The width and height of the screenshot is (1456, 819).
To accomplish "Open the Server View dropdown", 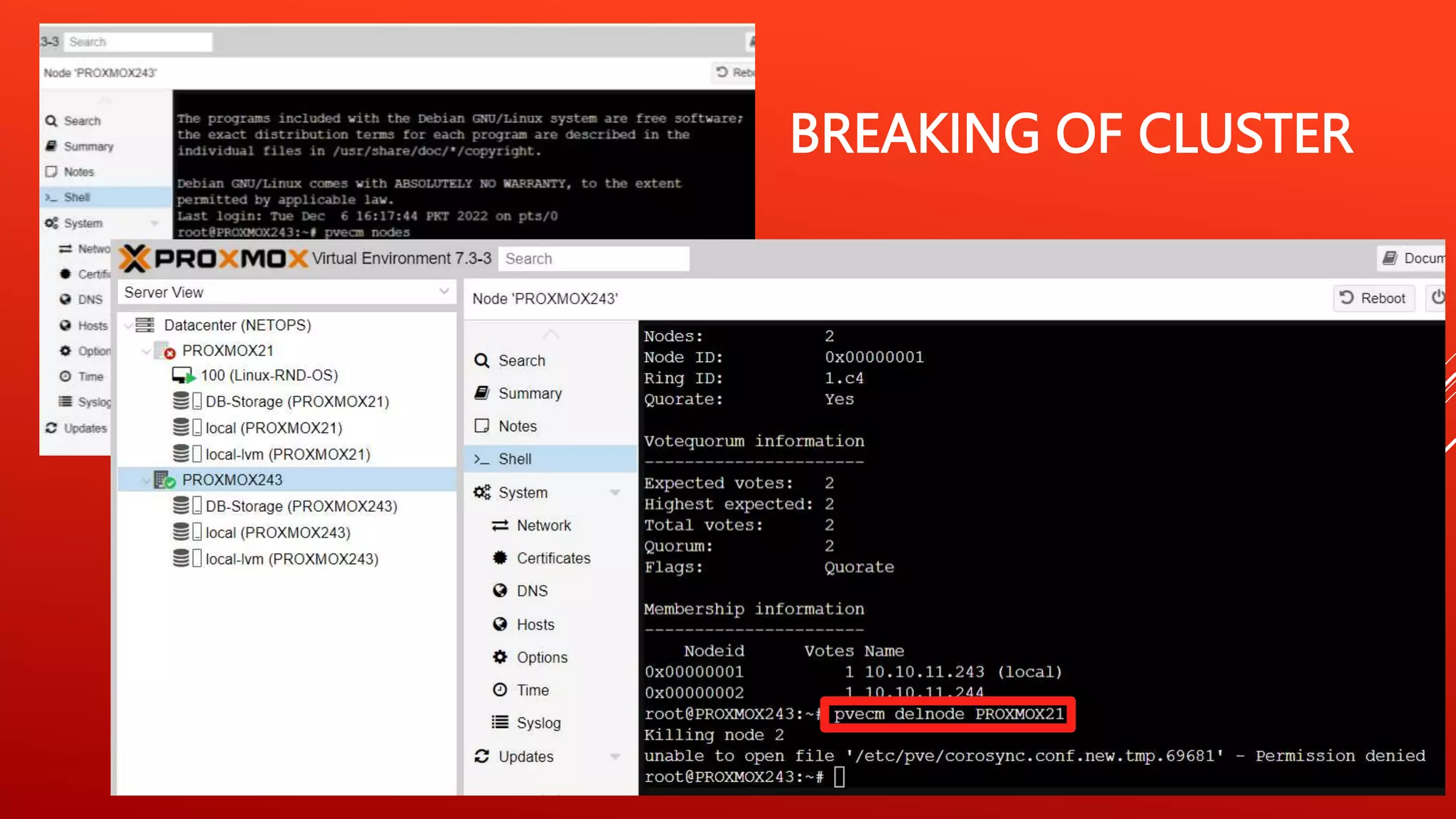I will pos(444,291).
